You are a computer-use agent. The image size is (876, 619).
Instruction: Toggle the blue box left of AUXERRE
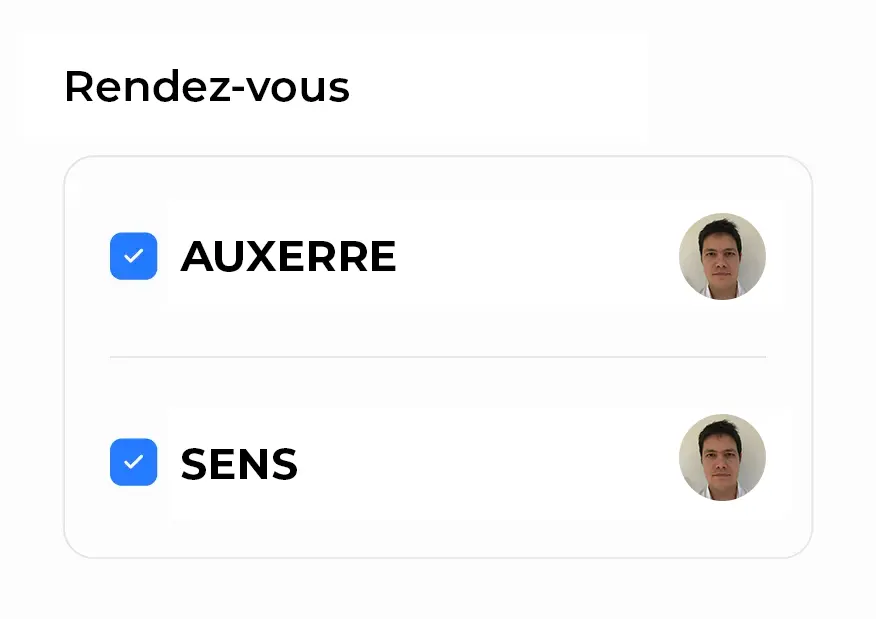click(133, 256)
